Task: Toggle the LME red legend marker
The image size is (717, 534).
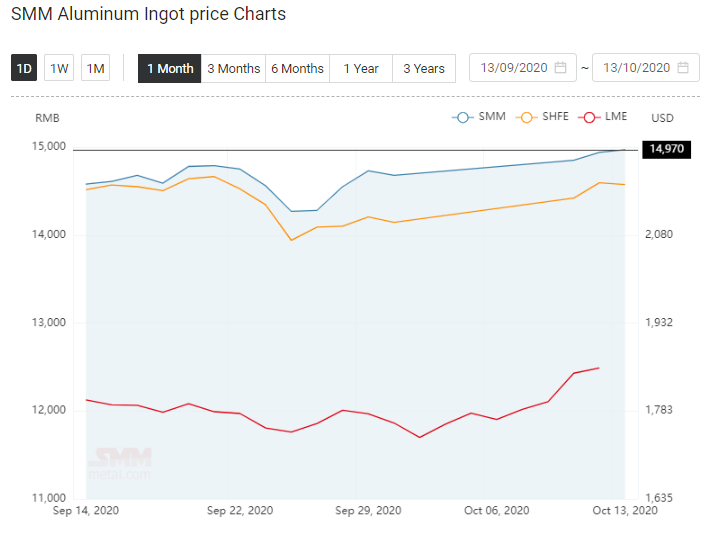Action: tap(589, 117)
